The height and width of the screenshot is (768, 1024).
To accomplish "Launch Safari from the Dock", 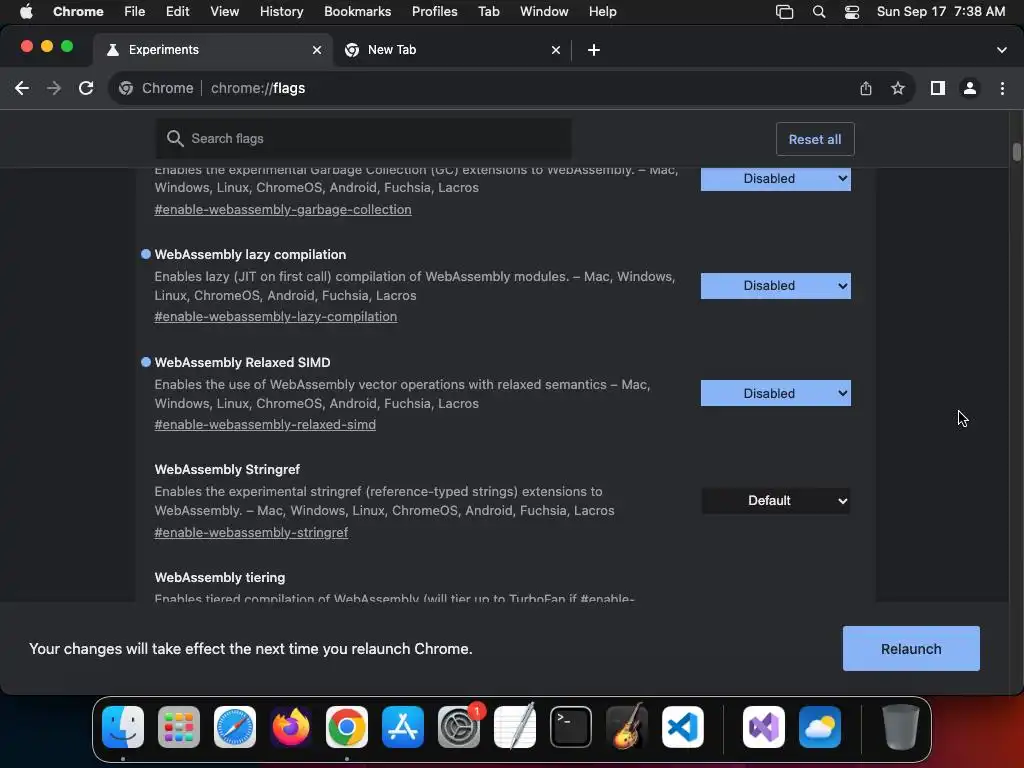I will pyautogui.click(x=235, y=727).
